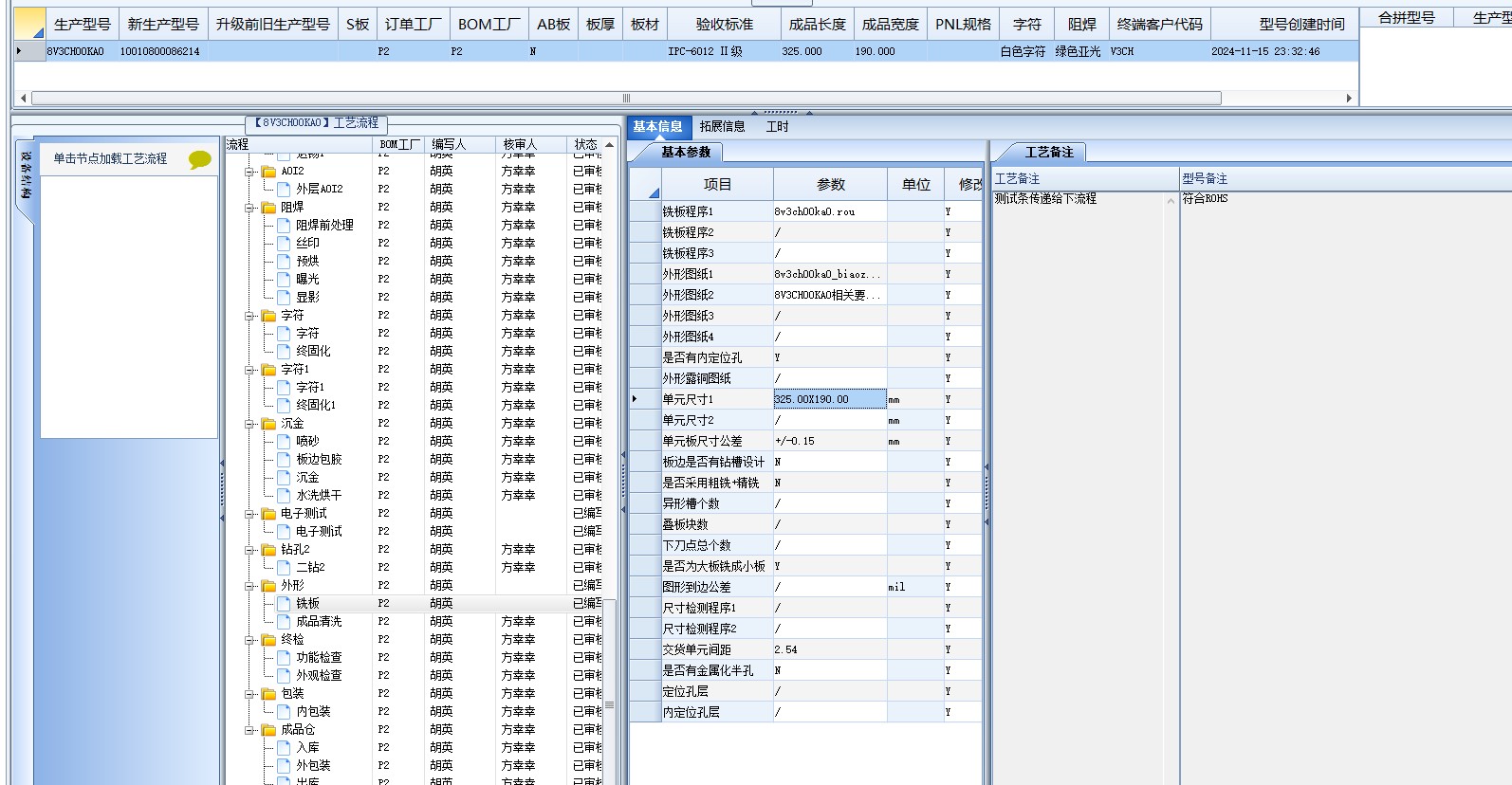Collapse the 外形 tree node

click(x=249, y=586)
